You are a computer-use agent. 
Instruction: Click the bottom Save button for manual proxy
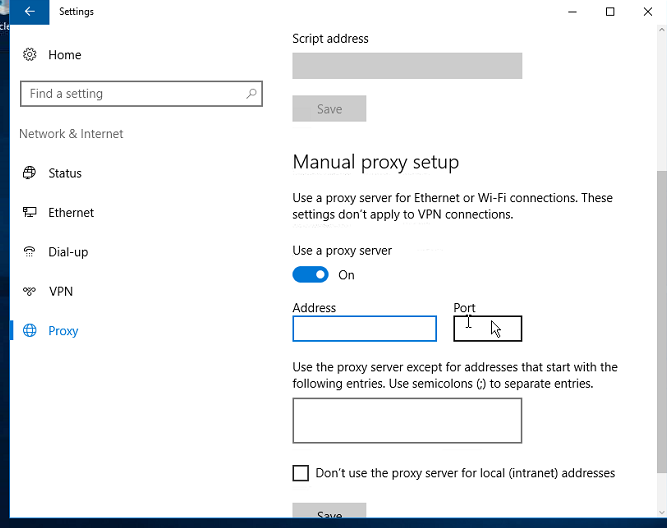pyautogui.click(x=329, y=511)
